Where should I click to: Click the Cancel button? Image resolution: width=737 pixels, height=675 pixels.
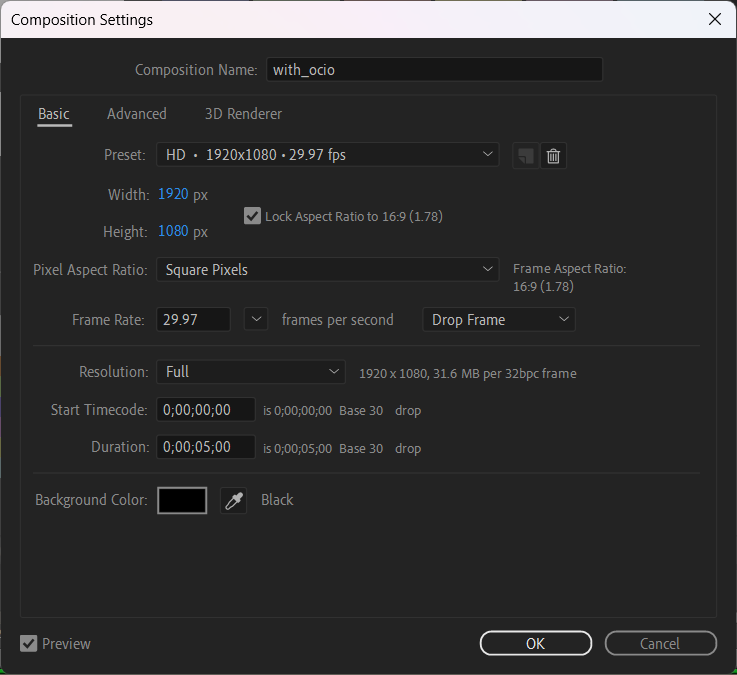coord(660,643)
